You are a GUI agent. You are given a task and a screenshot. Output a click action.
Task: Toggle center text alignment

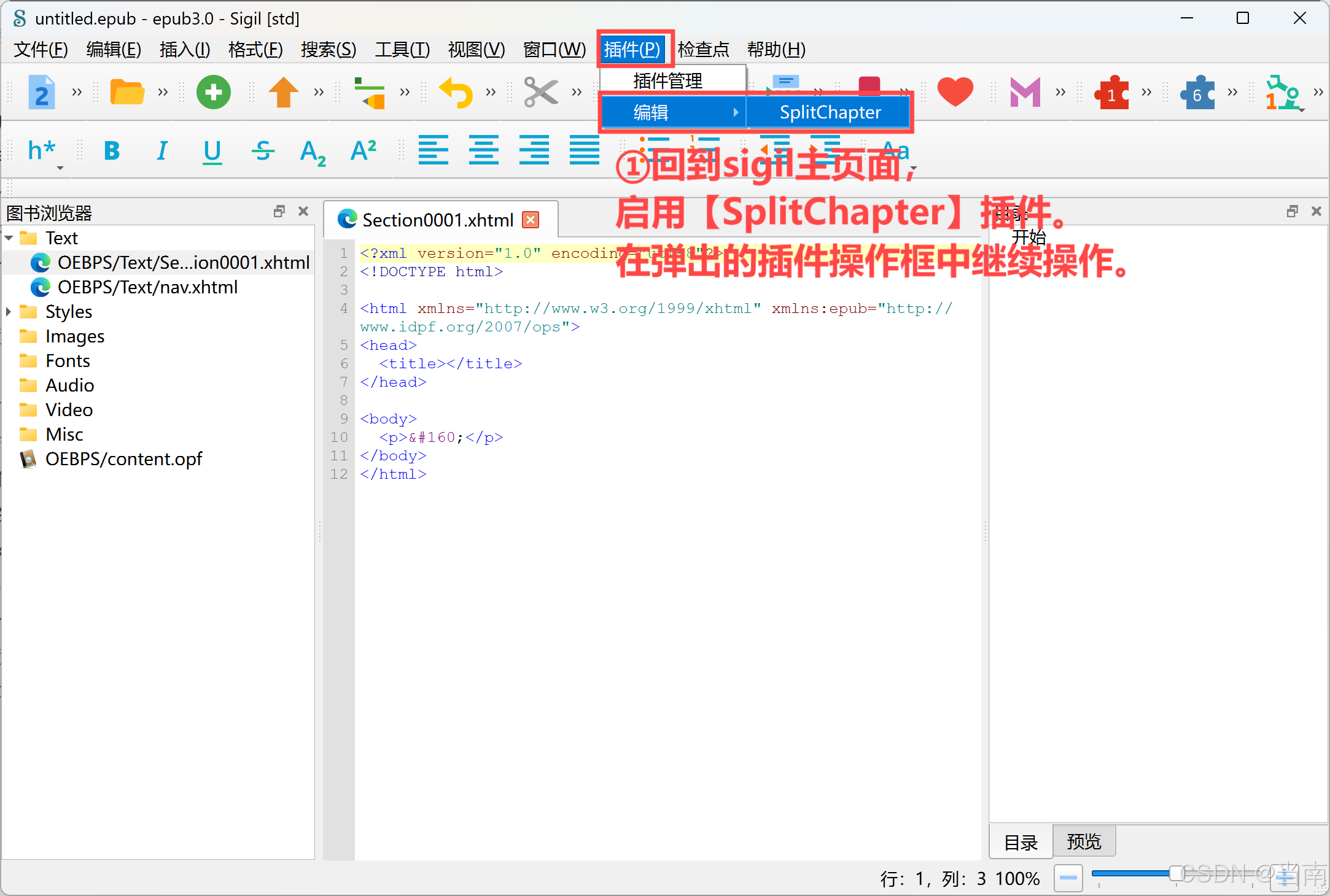coord(484,151)
